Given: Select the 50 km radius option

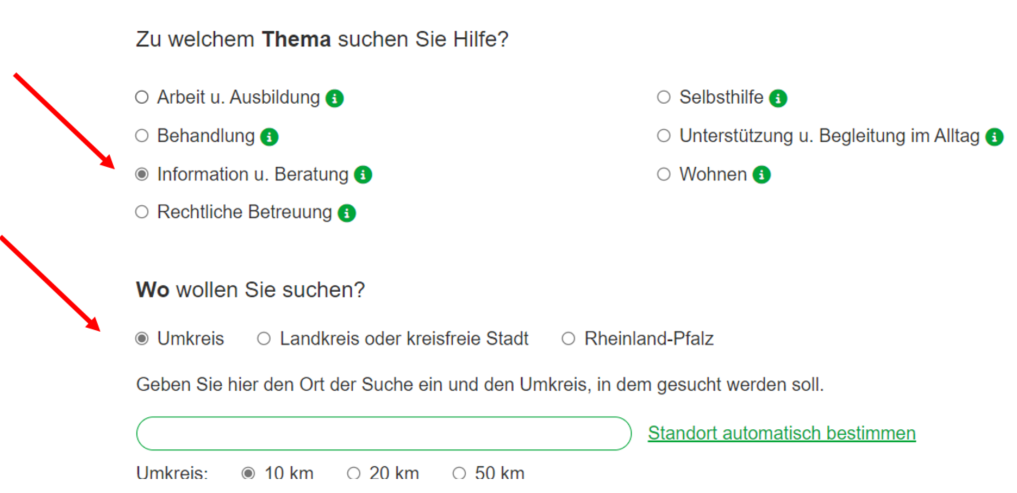Looking at the screenshot, I should pos(459,474).
